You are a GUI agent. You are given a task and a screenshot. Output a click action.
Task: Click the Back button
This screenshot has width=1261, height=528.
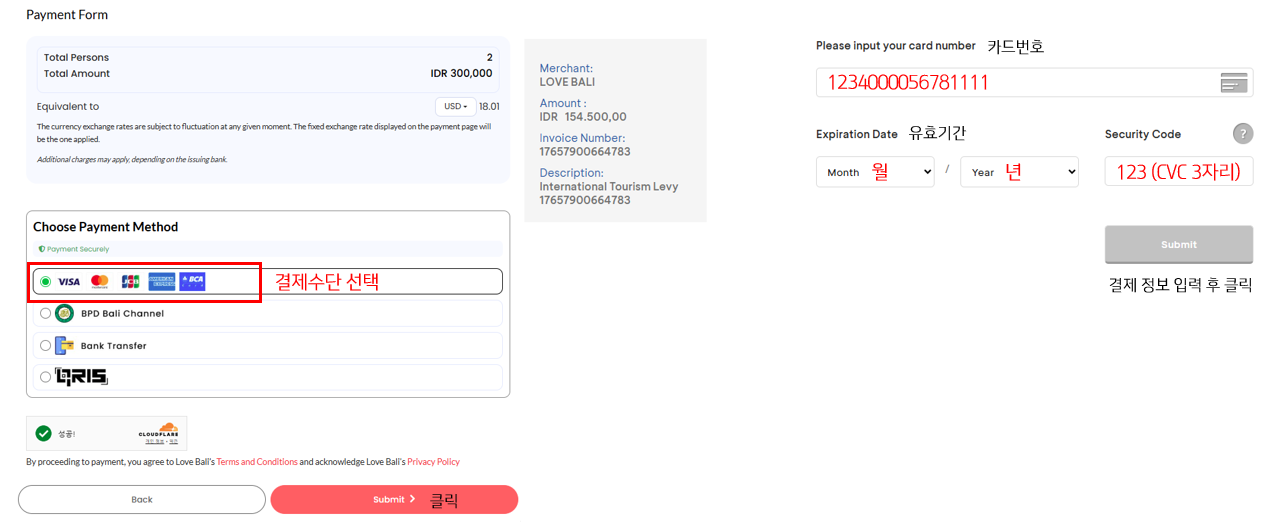[142, 499]
